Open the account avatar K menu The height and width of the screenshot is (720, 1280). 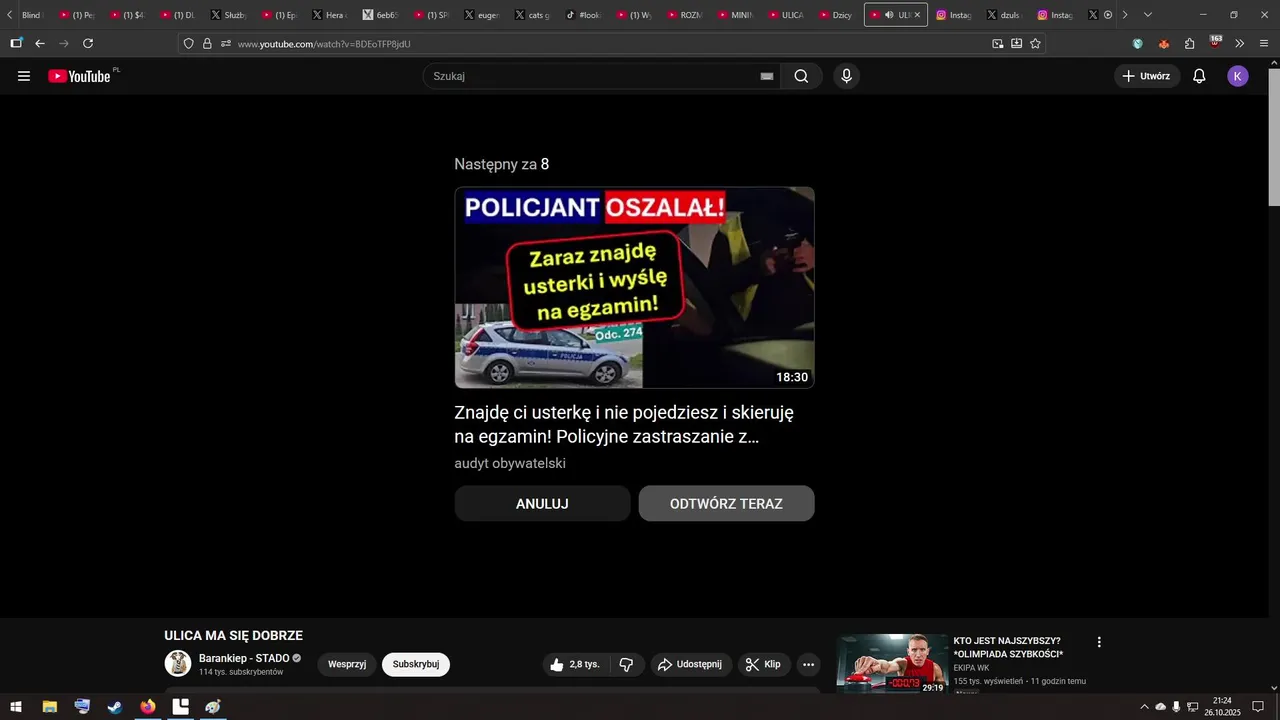point(1238,76)
